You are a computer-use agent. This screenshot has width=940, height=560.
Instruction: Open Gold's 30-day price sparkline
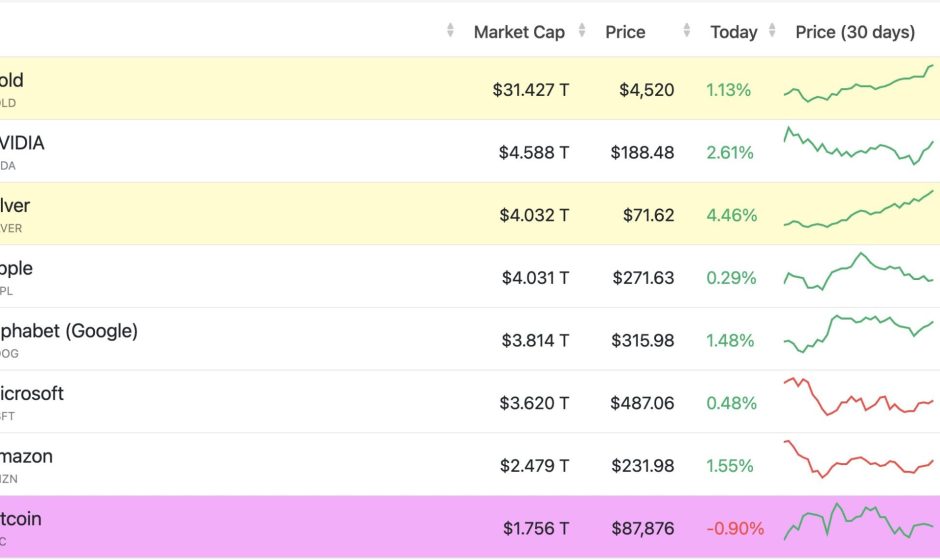tap(858, 86)
